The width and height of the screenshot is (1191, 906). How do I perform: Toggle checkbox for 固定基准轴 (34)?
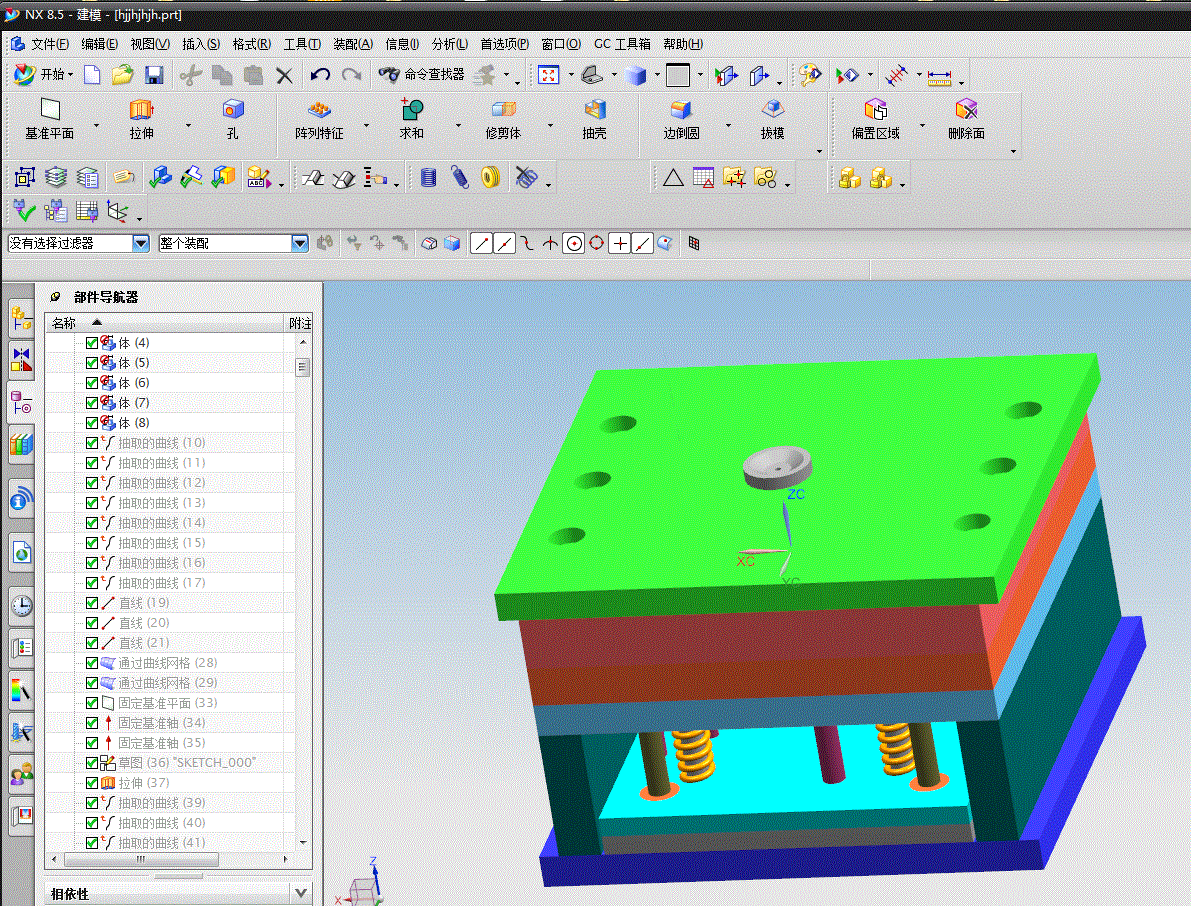[92, 723]
